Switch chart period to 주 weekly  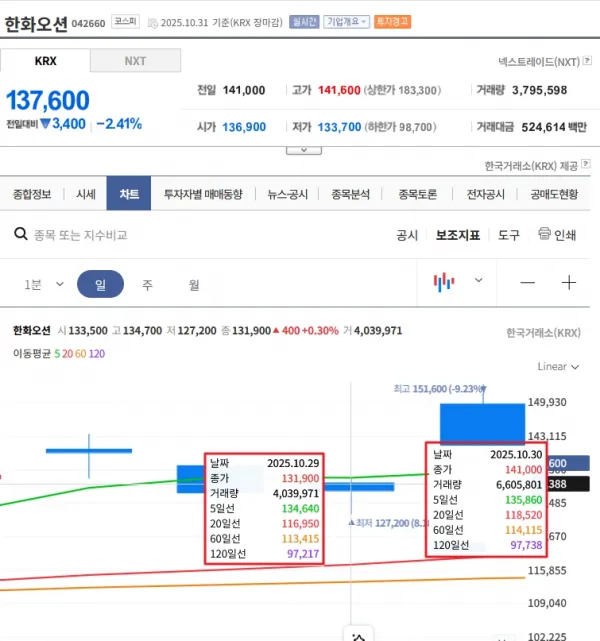(x=147, y=284)
